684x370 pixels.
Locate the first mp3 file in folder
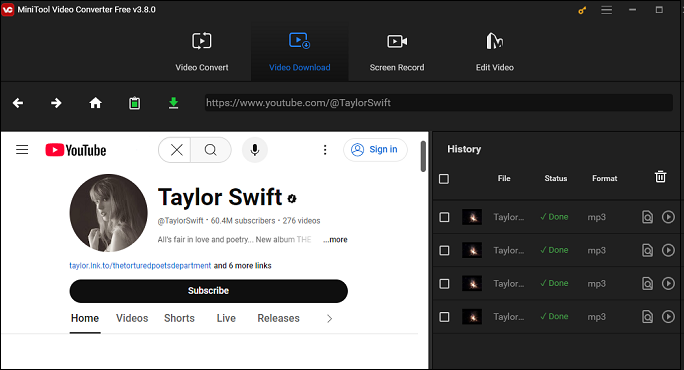tap(647, 217)
